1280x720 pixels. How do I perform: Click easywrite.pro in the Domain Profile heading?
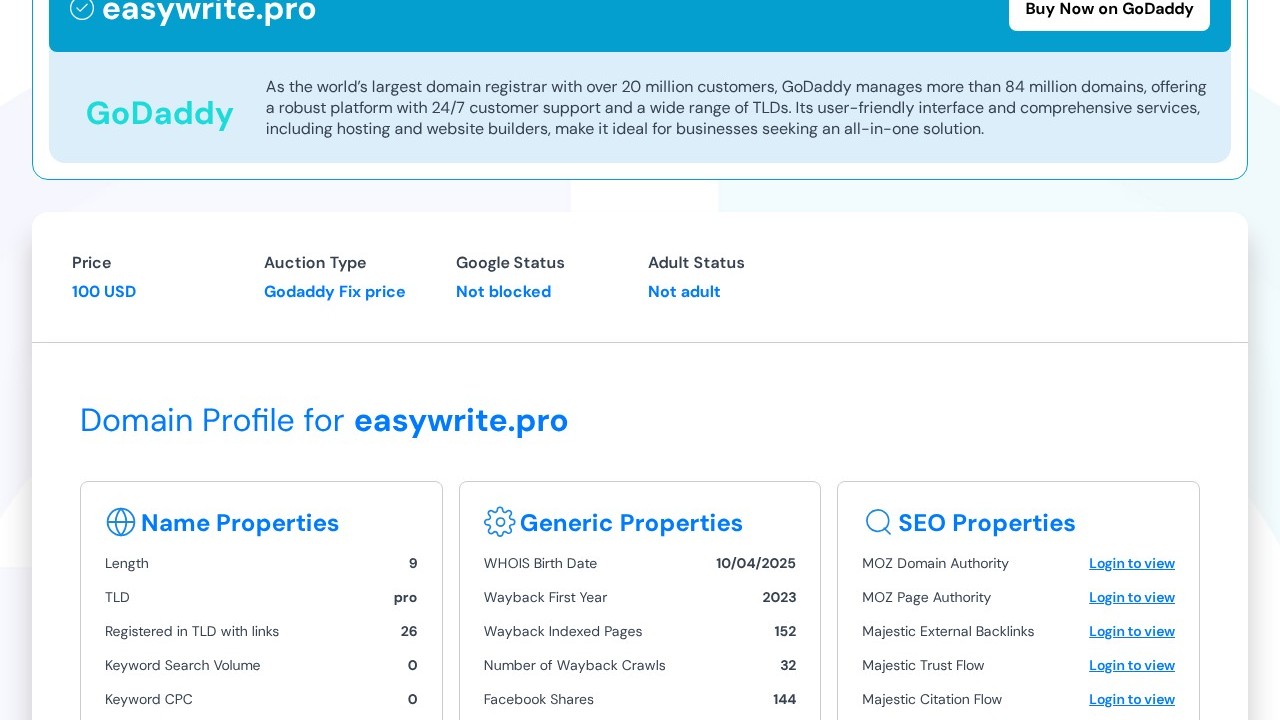tap(461, 420)
